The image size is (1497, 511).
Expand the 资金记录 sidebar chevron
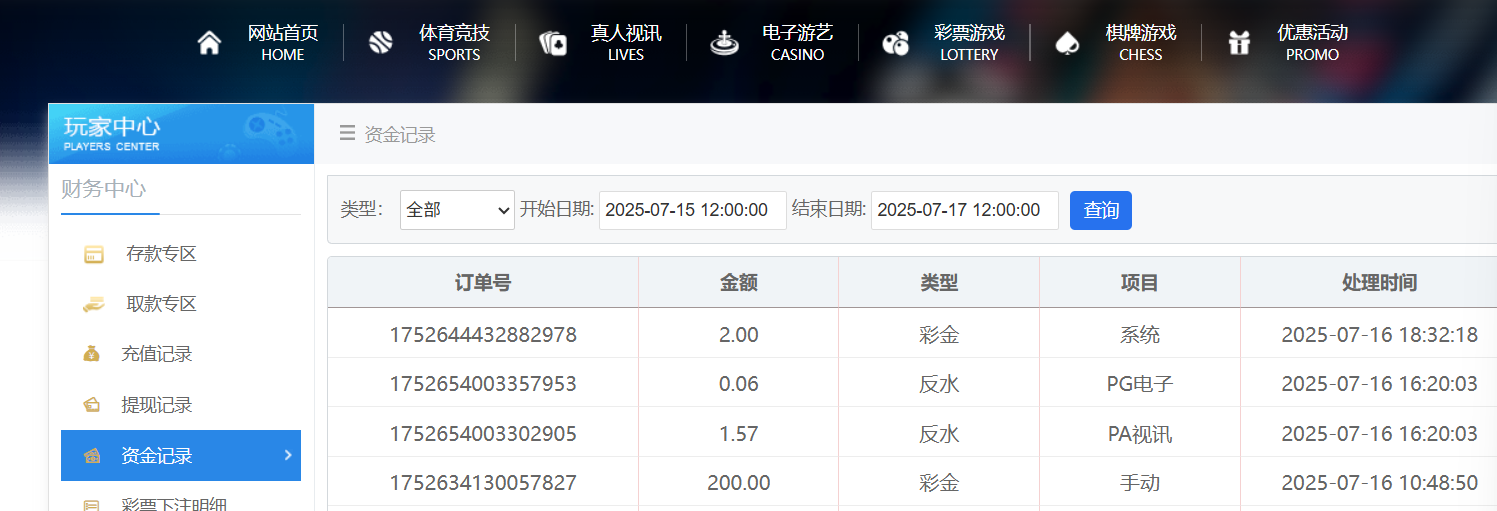point(288,455)
